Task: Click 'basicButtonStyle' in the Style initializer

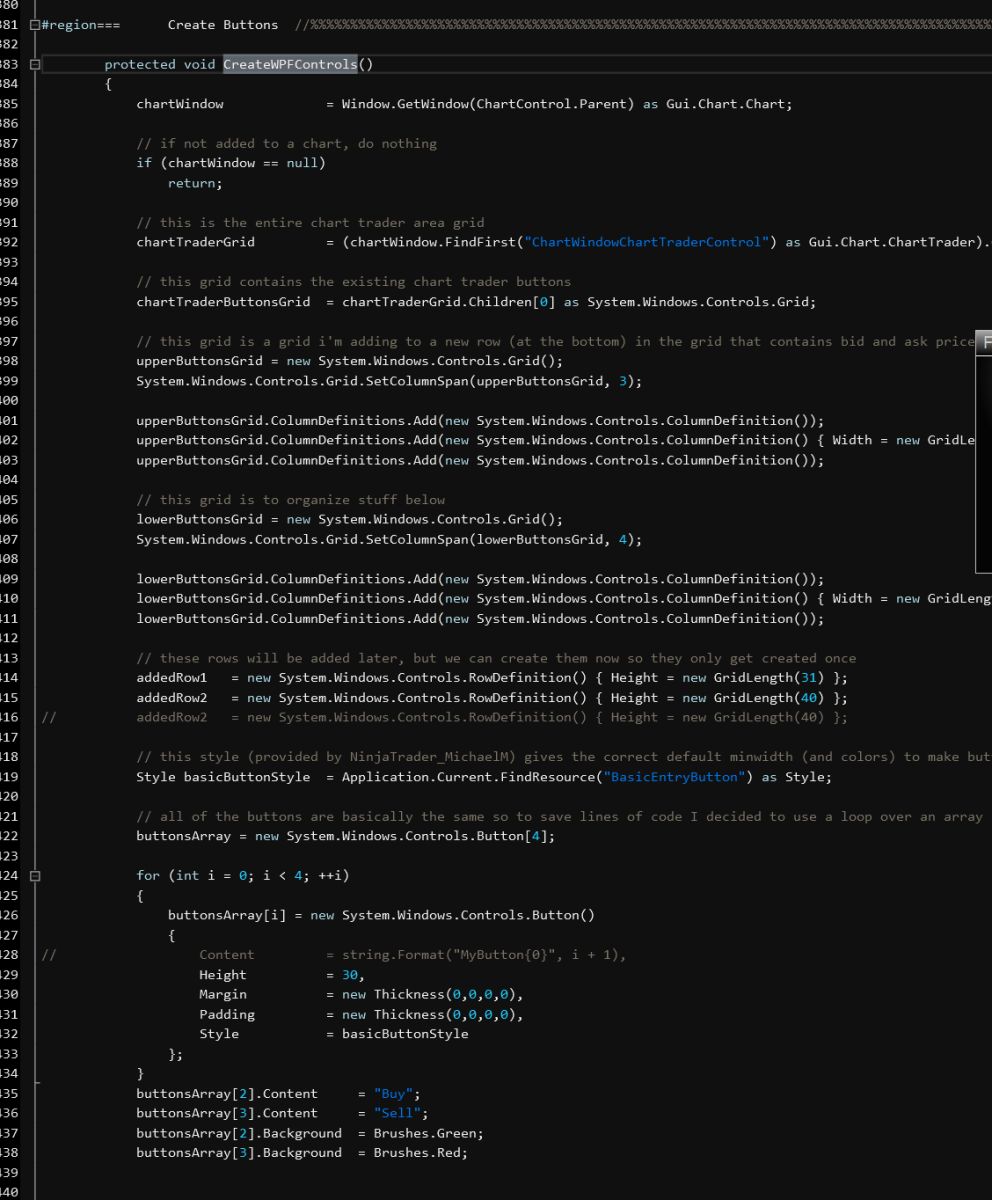Action: point(405,1034)
